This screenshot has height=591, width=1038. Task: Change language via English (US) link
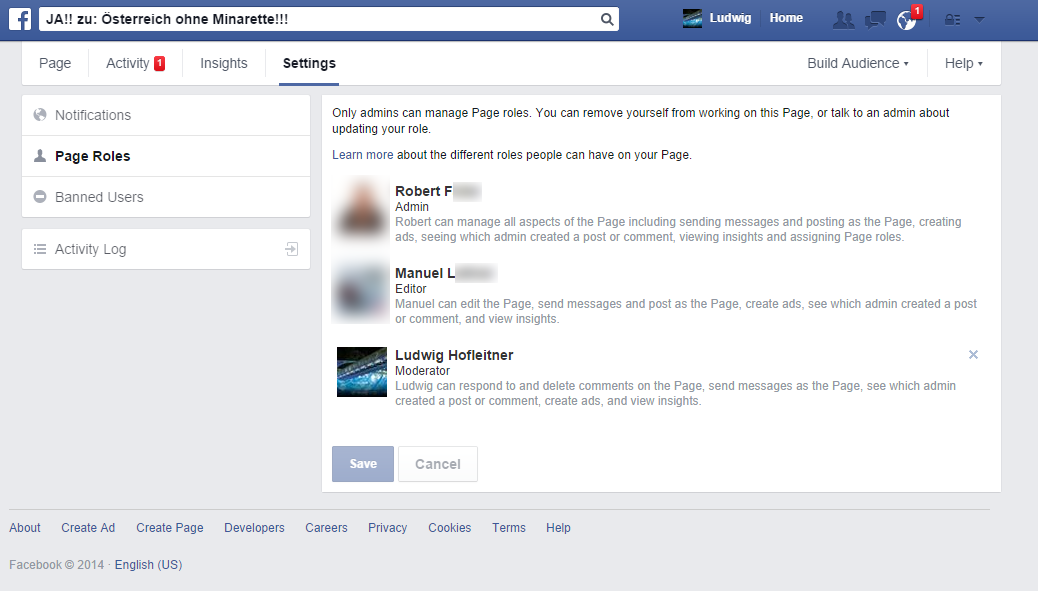148,565
